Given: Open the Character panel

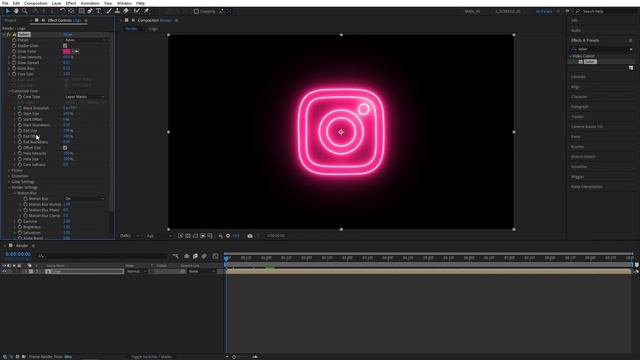Looking at the screenshot, I should coord(579,97).
